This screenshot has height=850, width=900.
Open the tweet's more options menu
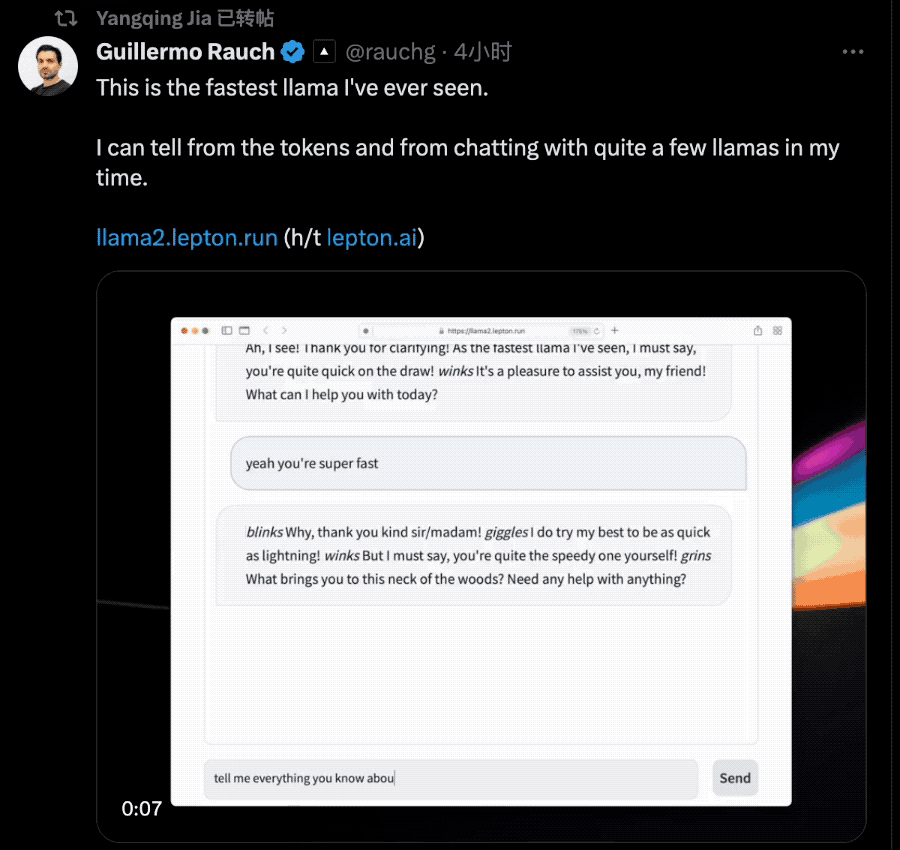[x=853, y=52]
